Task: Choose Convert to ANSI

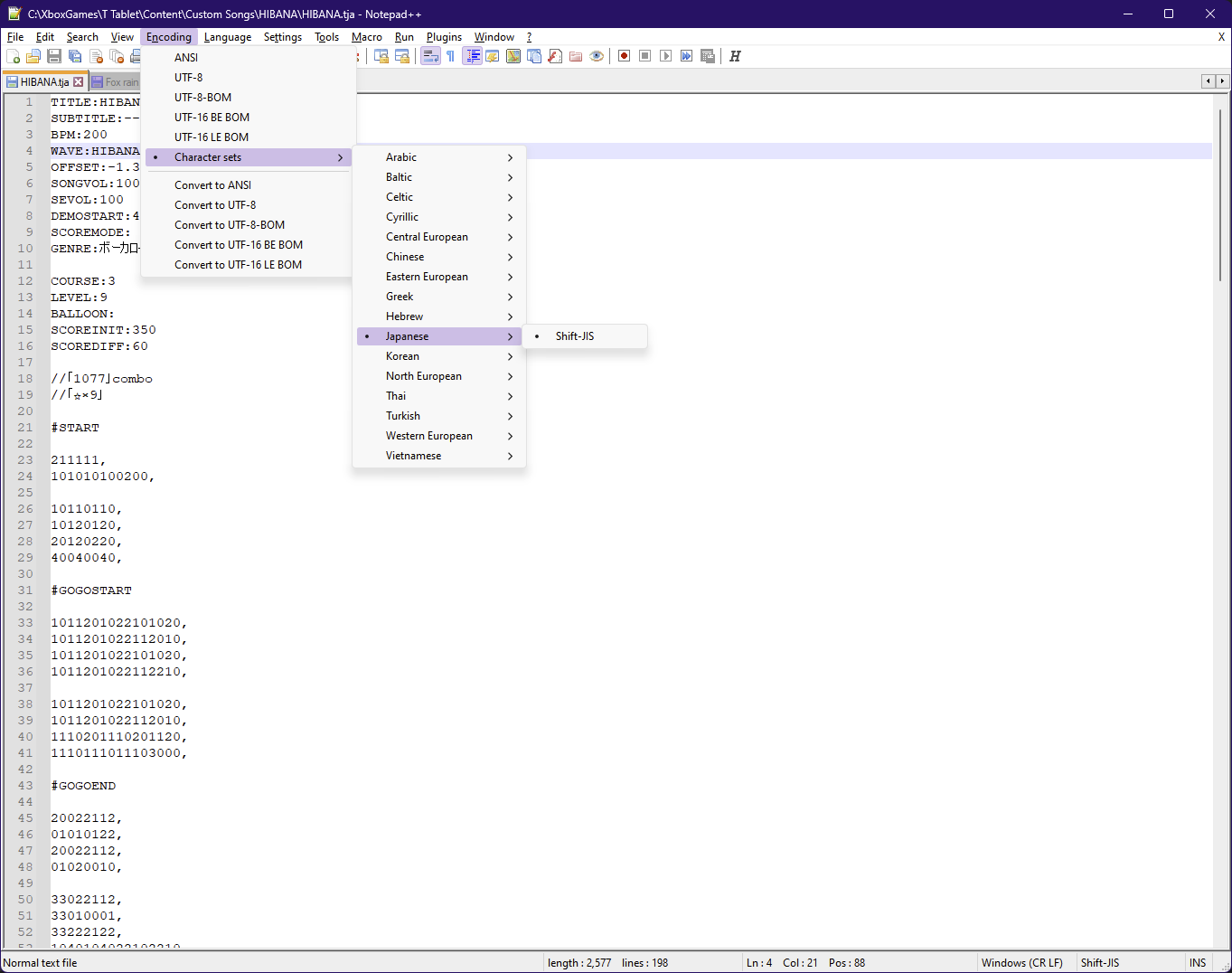Action: pyautogui.click(x=249, y=185)
